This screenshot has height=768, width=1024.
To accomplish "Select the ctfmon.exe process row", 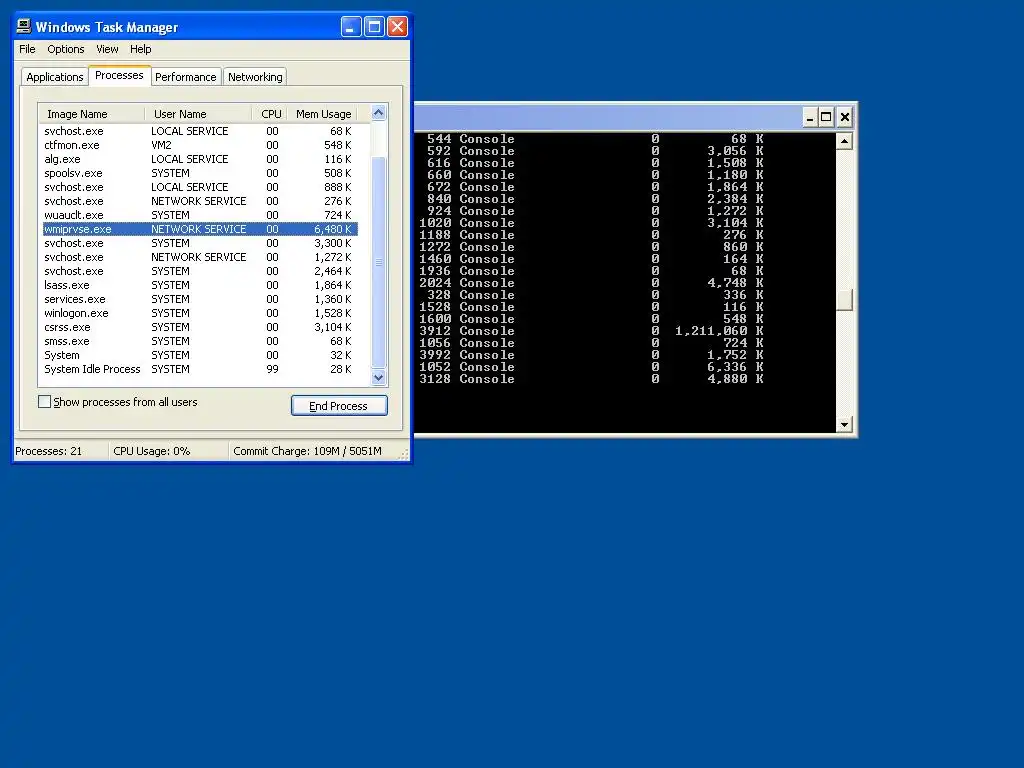I will click(x=200, y=145).
